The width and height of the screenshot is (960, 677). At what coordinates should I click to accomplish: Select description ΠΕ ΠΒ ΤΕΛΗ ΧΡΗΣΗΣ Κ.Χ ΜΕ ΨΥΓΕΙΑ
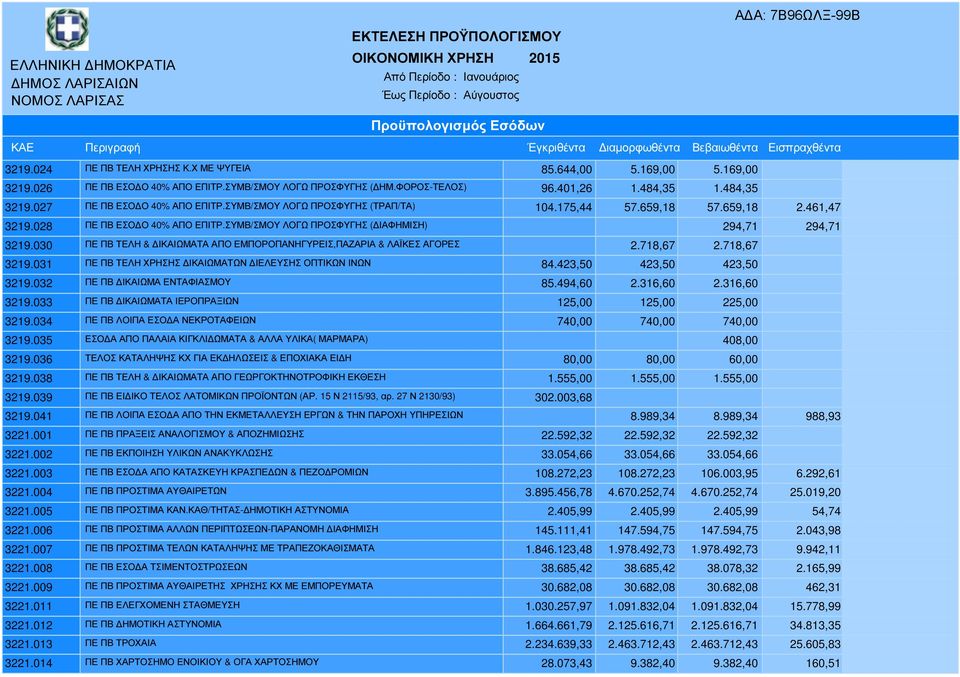click(168, 168)
